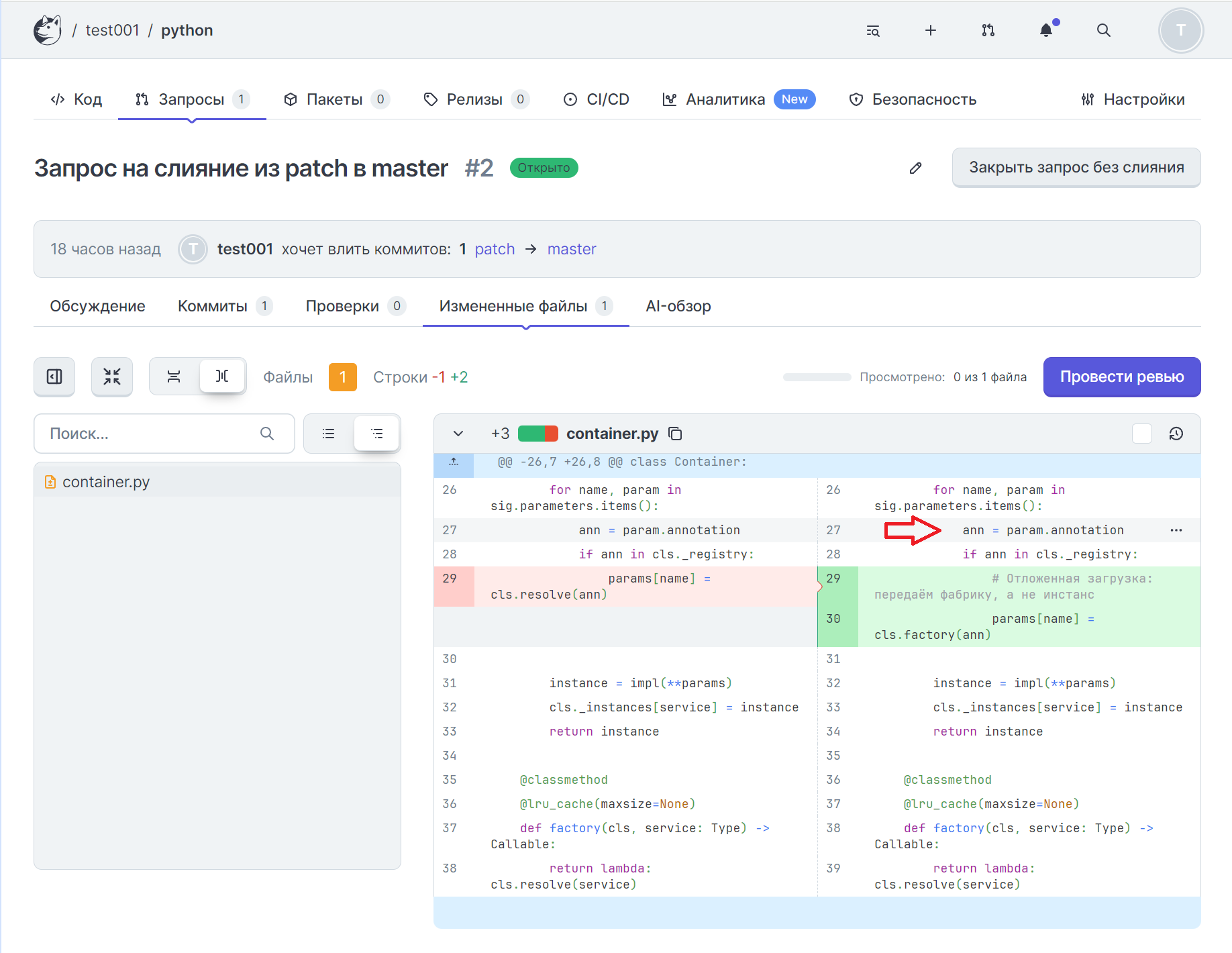Switch to Коммиты tab
Image resolution: width=1232 pixels, height=953 pixels.
tap(225, 306)
